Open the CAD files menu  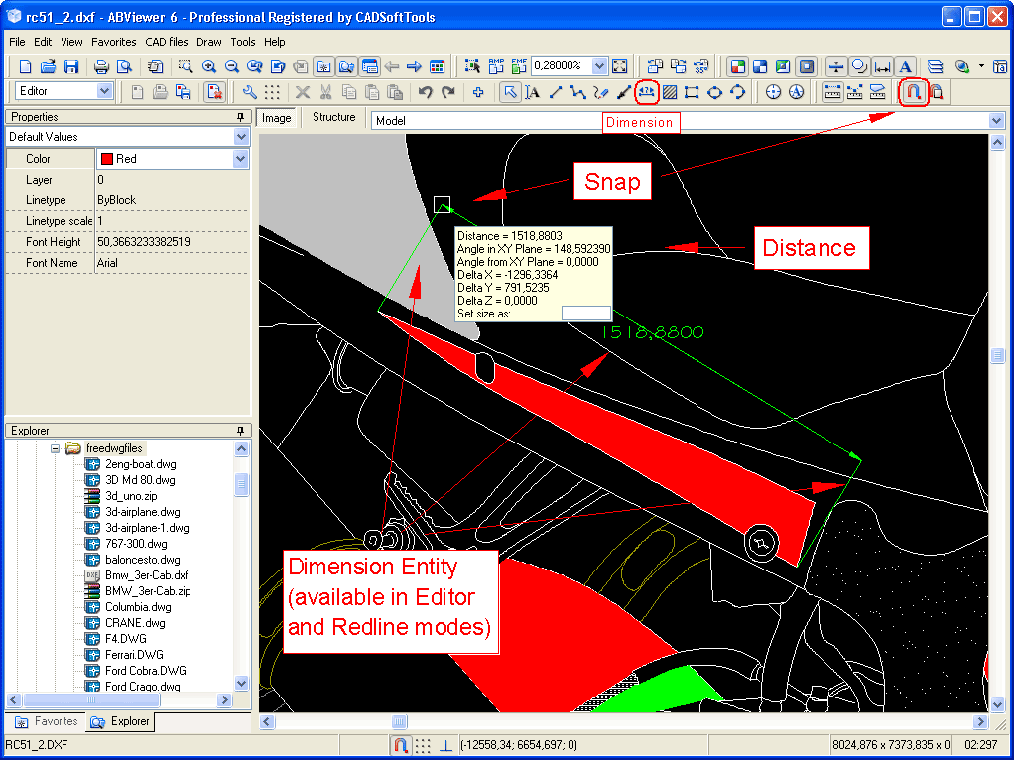tap(167, 42)
